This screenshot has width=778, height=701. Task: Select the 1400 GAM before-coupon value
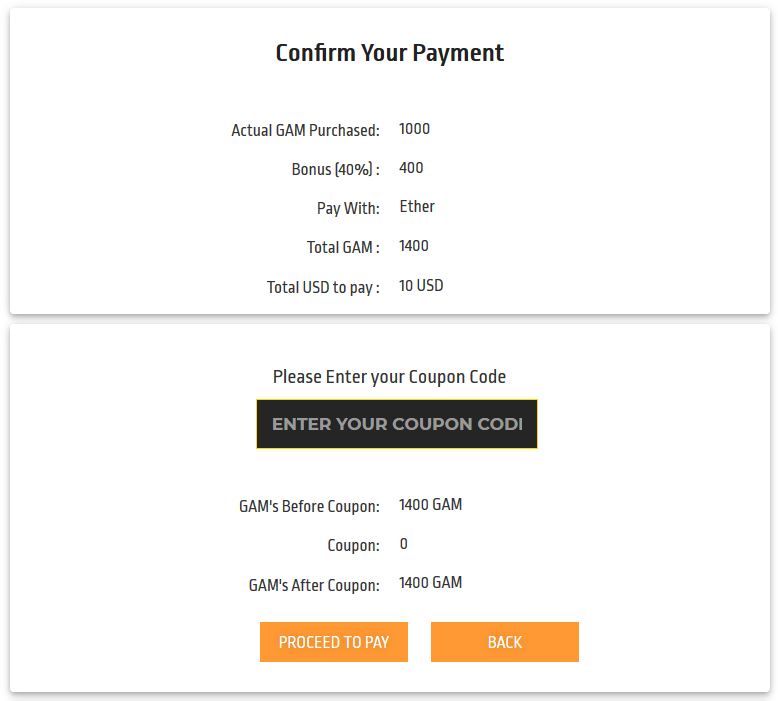pos(430,505)
